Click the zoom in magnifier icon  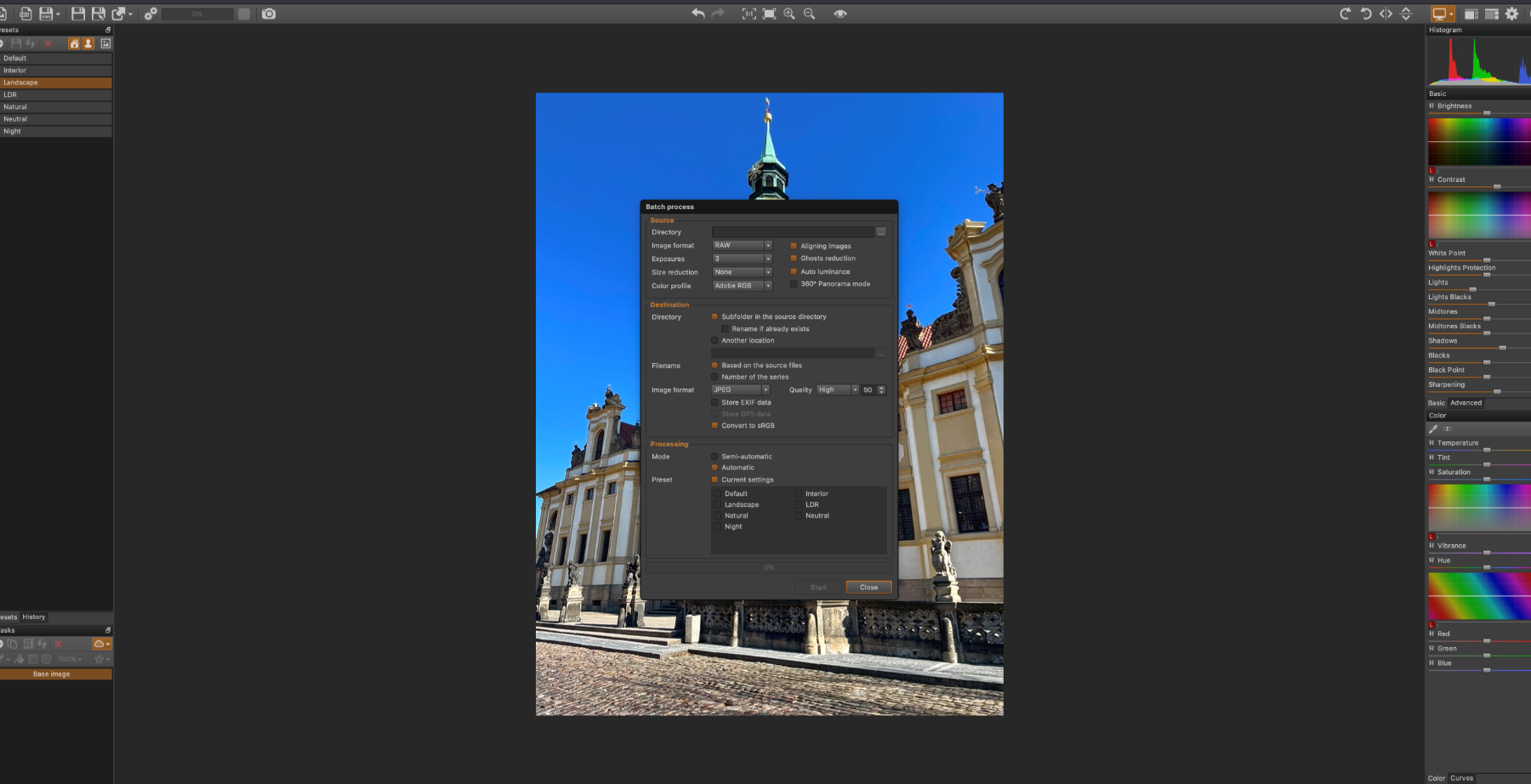[789, 14]
